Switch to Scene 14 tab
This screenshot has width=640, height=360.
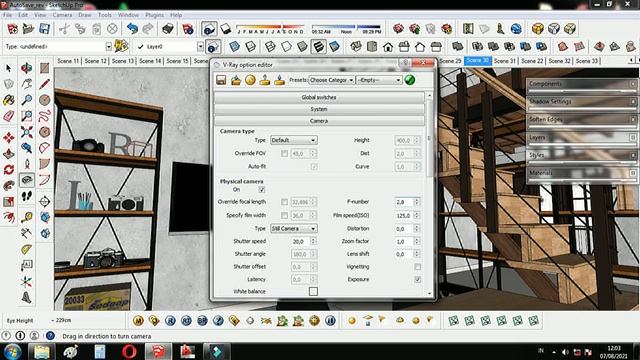click(150, 61)
